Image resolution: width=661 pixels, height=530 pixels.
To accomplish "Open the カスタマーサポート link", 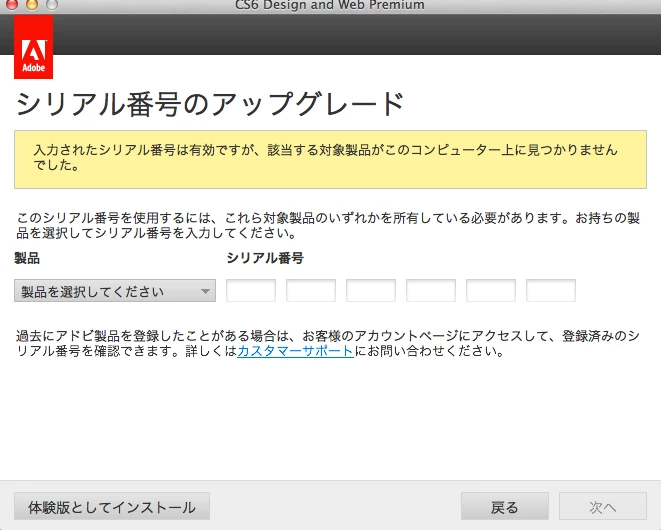I will pos(295,351).
